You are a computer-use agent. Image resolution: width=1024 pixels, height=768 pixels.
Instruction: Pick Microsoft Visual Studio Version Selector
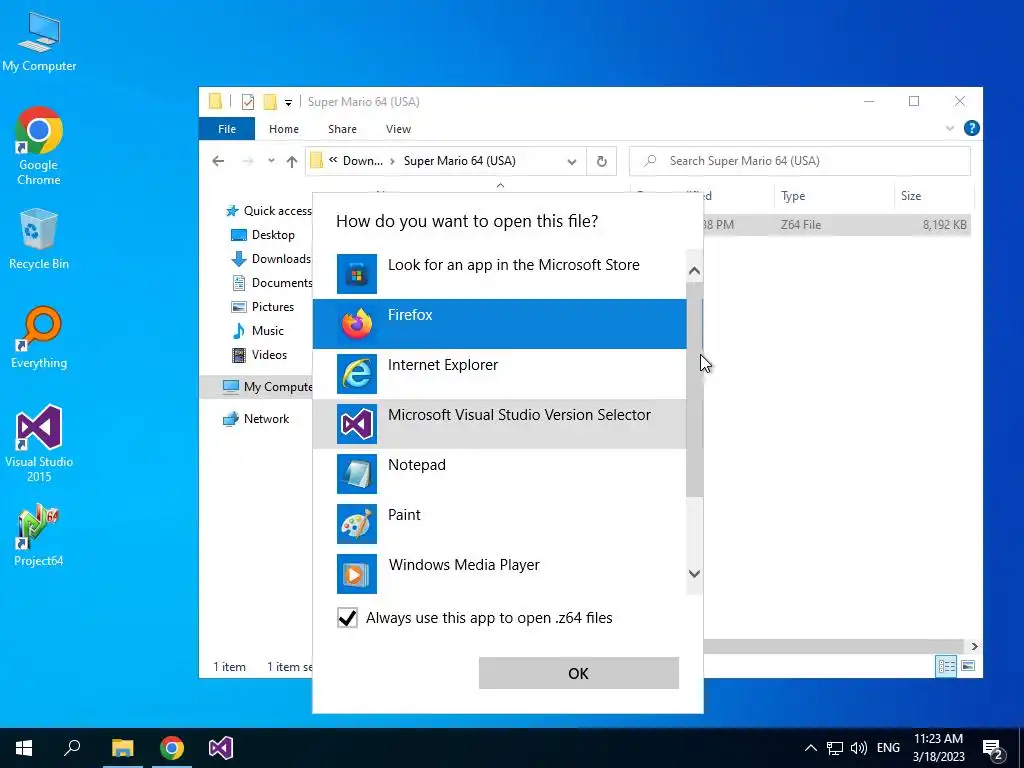500,424
